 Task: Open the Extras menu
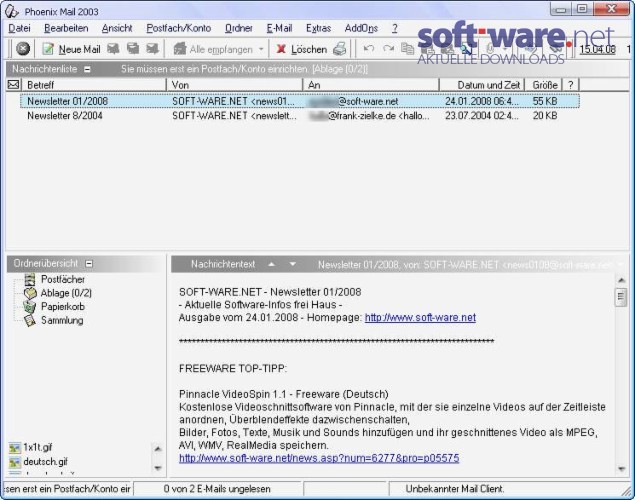[318, 28]
